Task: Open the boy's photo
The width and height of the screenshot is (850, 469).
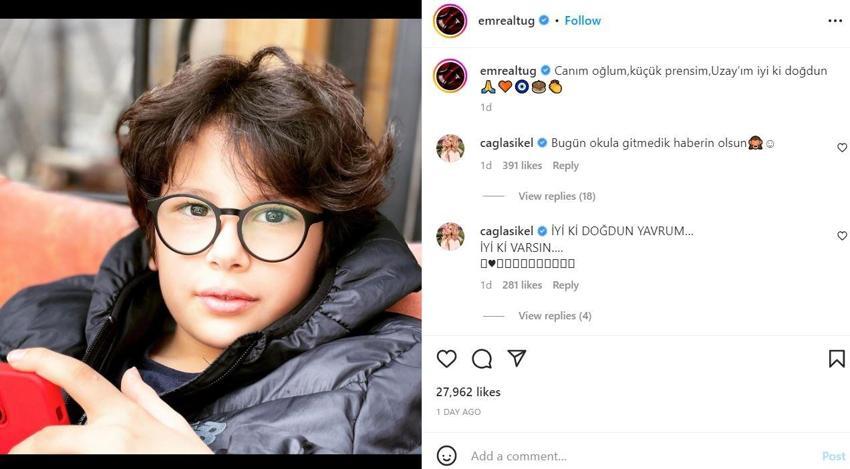Action: (x=210, y=236)
